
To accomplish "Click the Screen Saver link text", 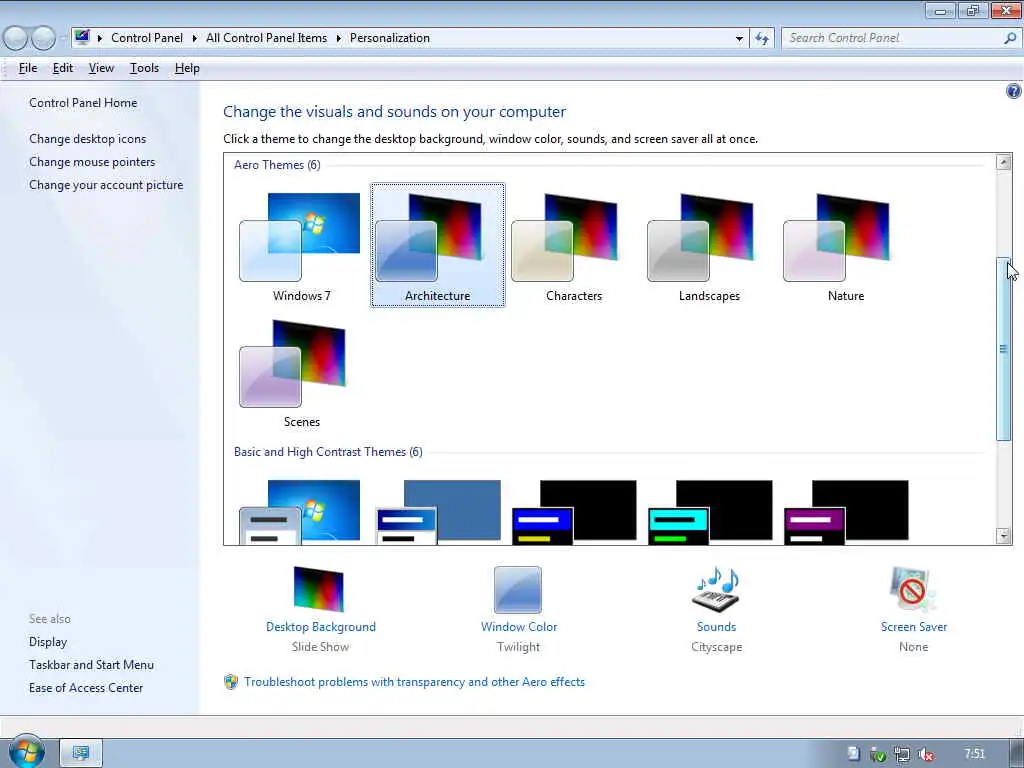I will [914, 627].
